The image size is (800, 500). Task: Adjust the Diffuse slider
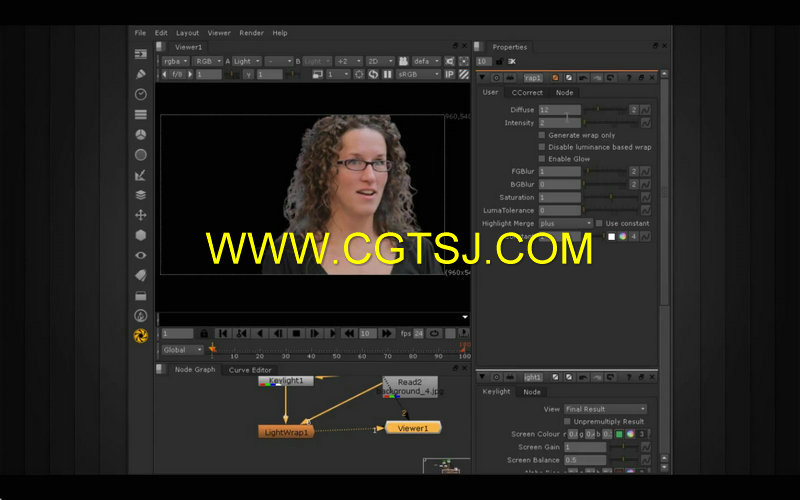coord(605,110)
